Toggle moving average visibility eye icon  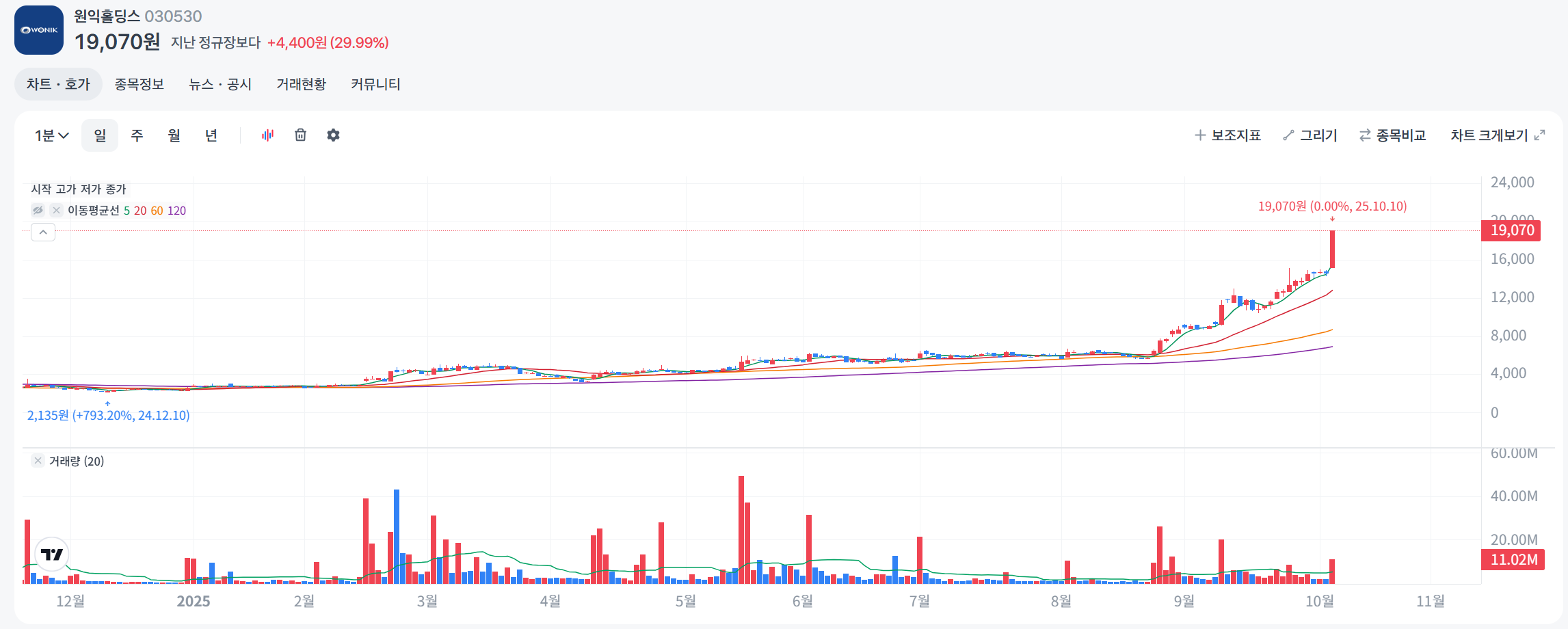pos(38,211)
